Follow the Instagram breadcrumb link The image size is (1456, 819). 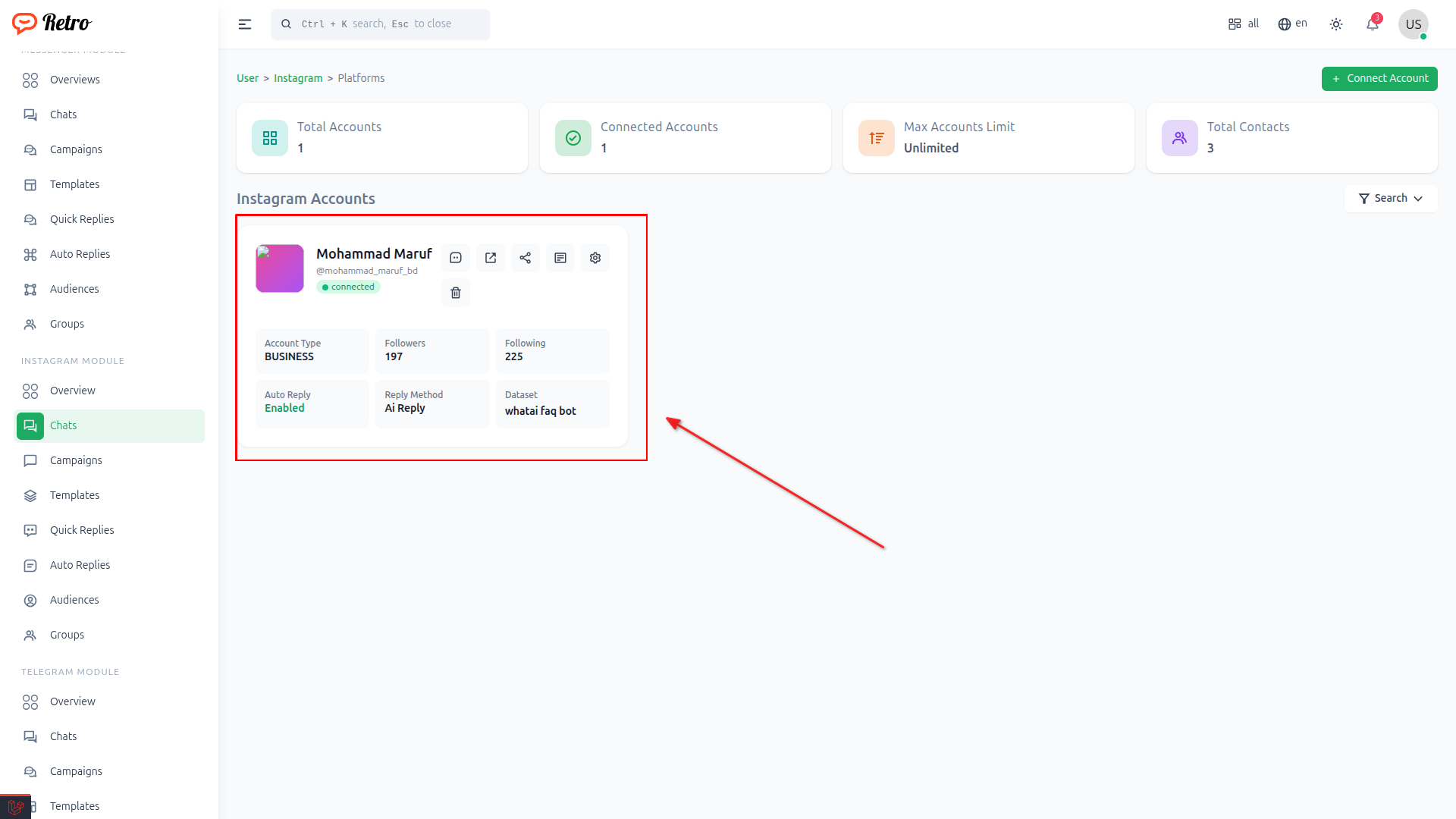[x=298, y=78]
